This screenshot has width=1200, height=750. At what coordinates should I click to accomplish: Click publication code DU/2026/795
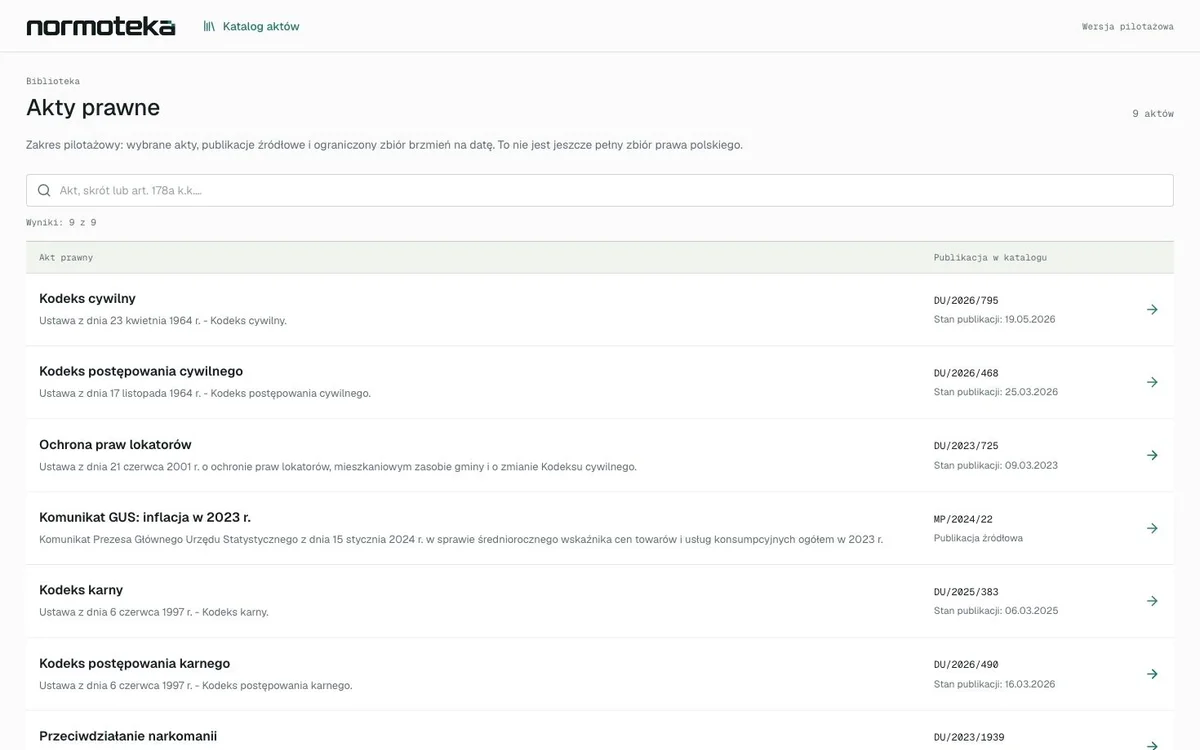[966, 300]
